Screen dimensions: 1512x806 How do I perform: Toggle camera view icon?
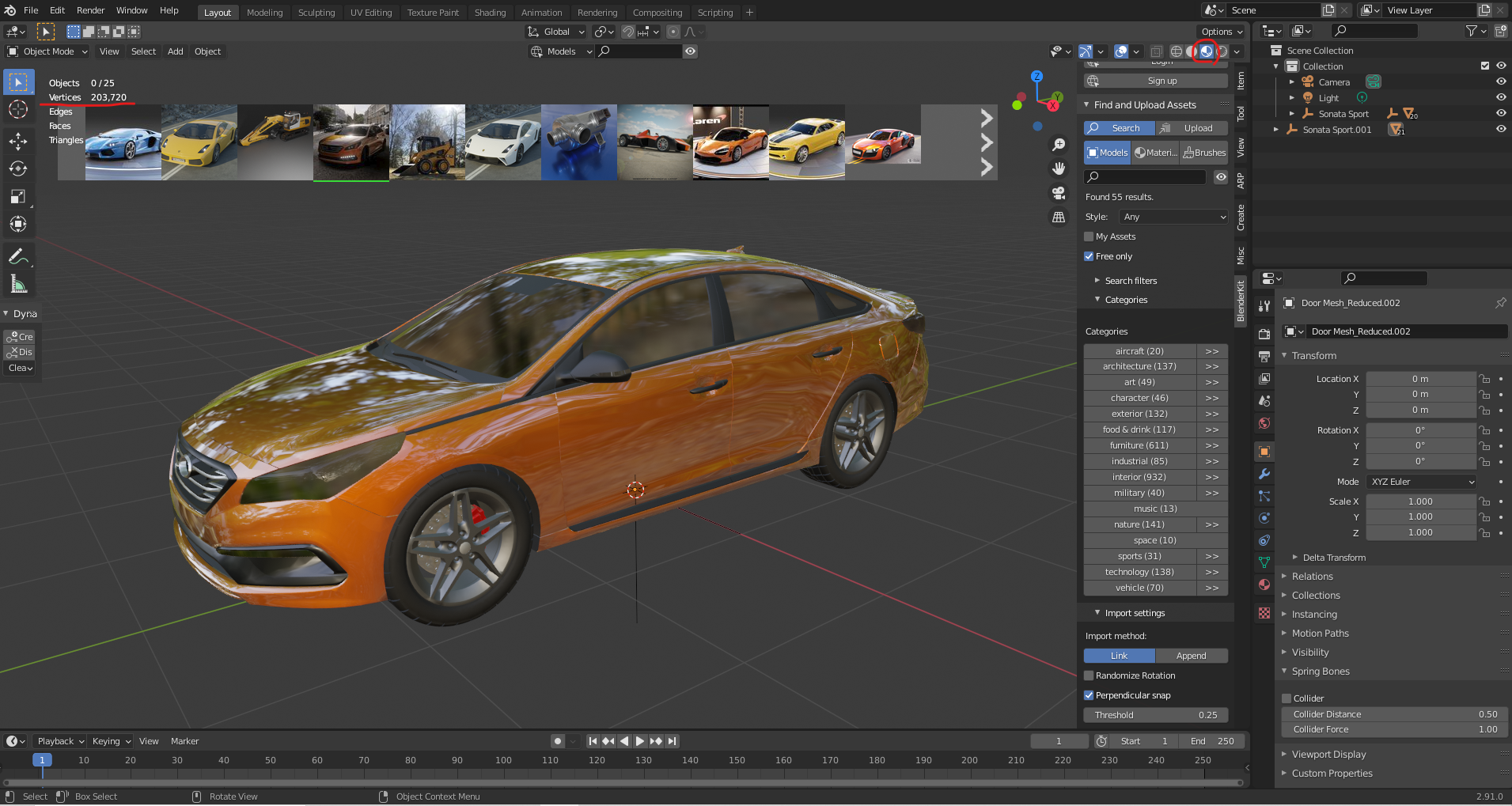pyautogui.click(x=1059, y=192)
